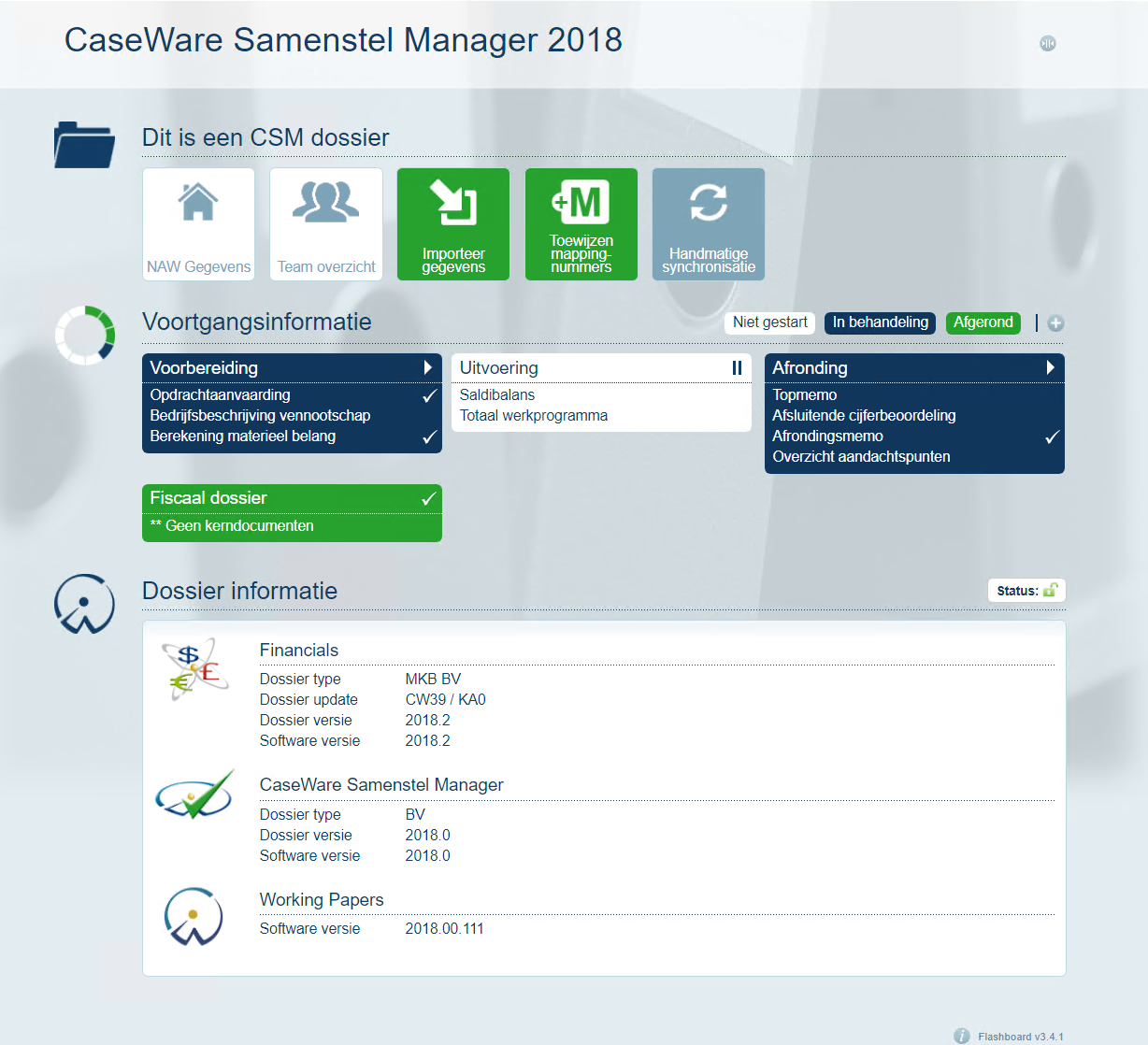Click the CaseWare Samenstel Manager section heading
The width and height of the screenshot is (1148, 1045).
pyautogui.click(x=381, y=785)
